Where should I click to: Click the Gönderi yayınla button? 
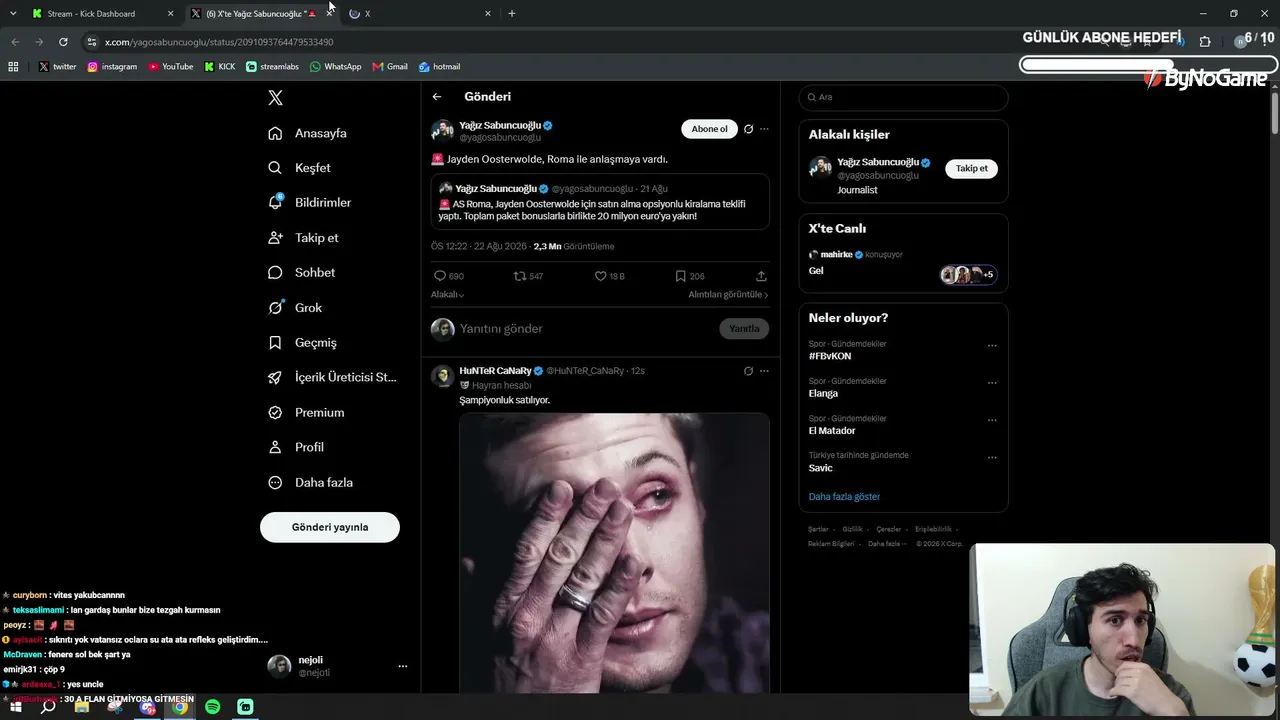(x=330, y=527)
